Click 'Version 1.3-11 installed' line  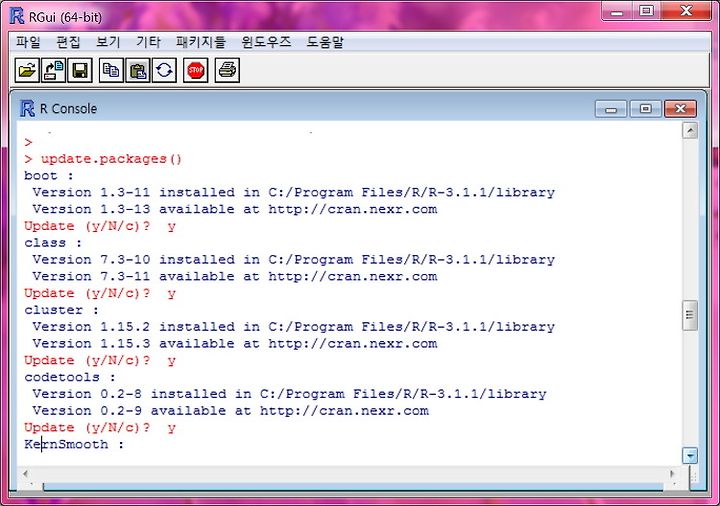tap(293, 192)
